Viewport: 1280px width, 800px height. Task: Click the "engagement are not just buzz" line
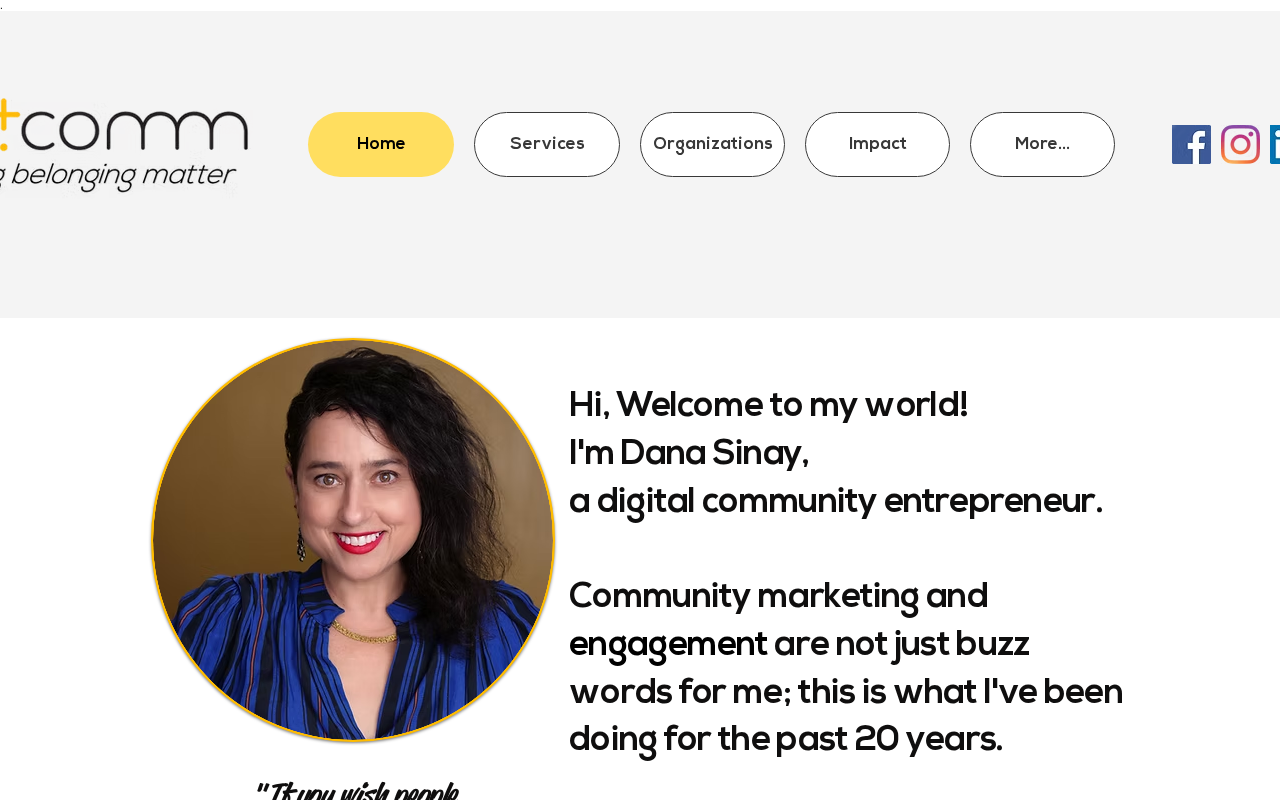(799, 645)
